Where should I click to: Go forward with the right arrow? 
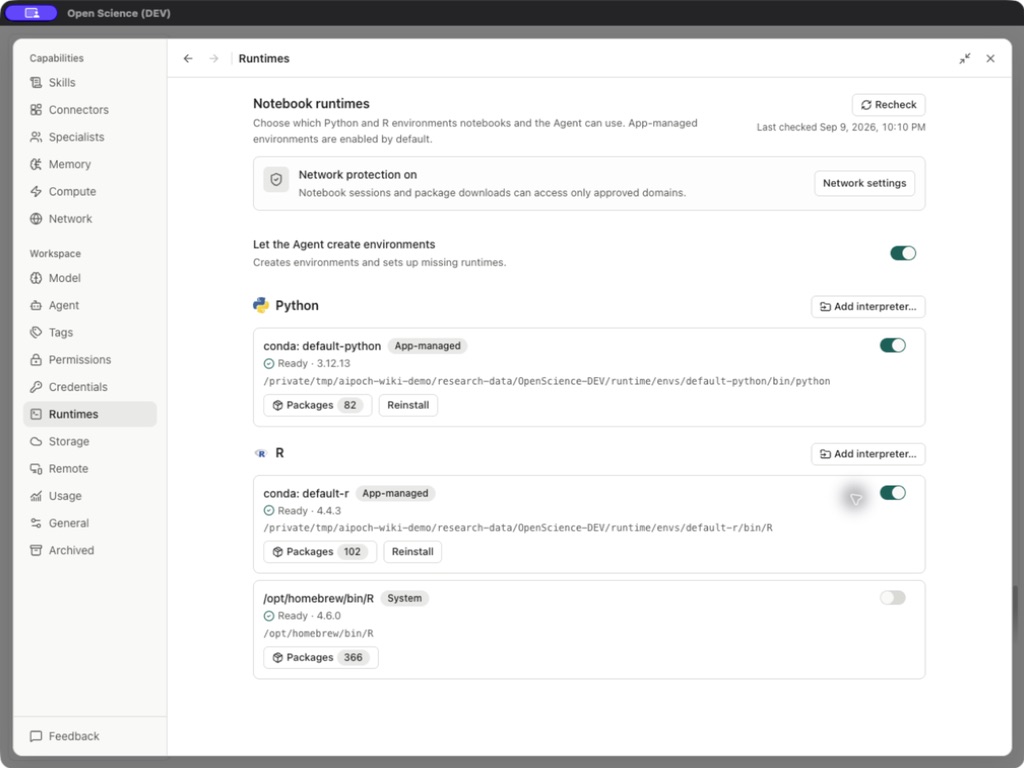pyautogui.click(x=214, y=59)
